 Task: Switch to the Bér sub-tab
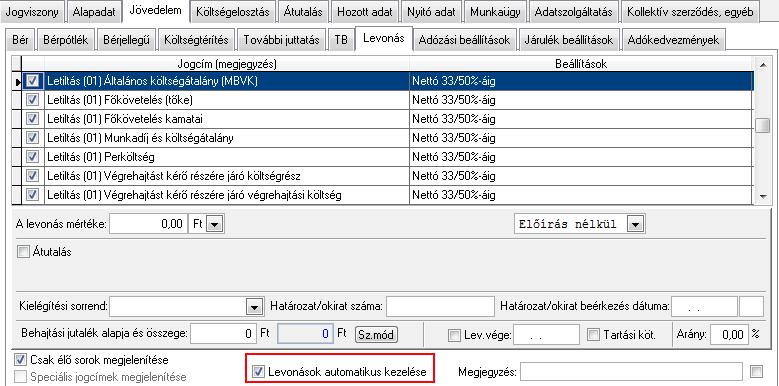point(20,41)
